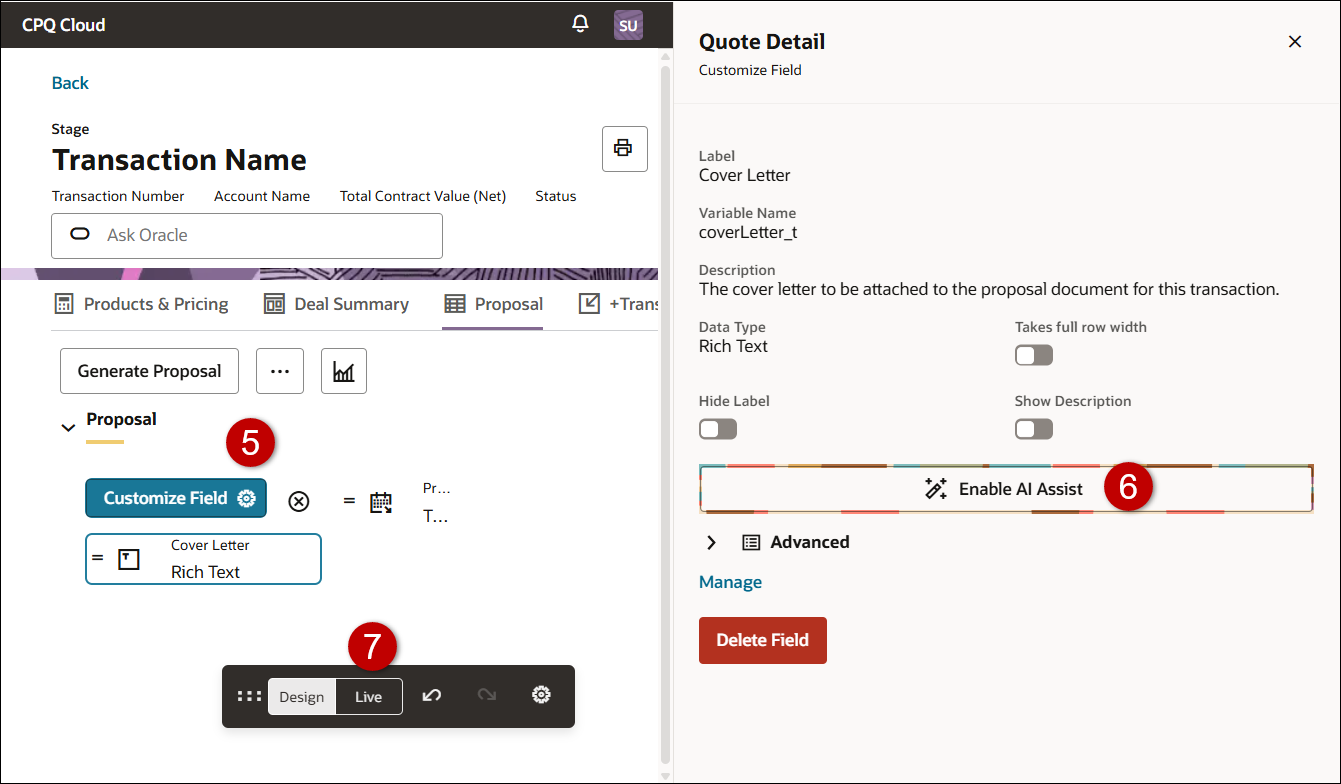Switch to Products & Pricing tab
This screenshot has width=1341, height=784.
coord(141,304)
